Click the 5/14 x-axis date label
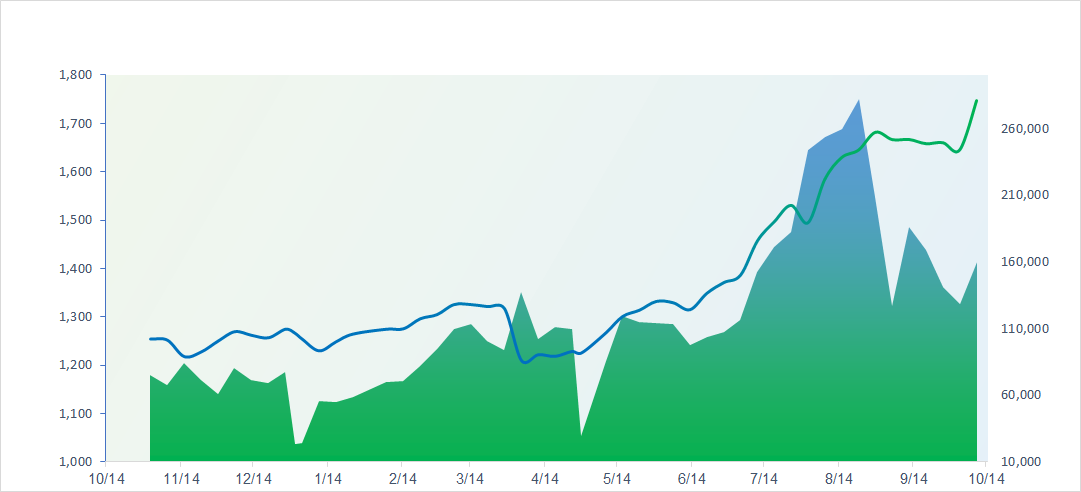This screenshot has height=492, width=1081. tap(617, 479)
